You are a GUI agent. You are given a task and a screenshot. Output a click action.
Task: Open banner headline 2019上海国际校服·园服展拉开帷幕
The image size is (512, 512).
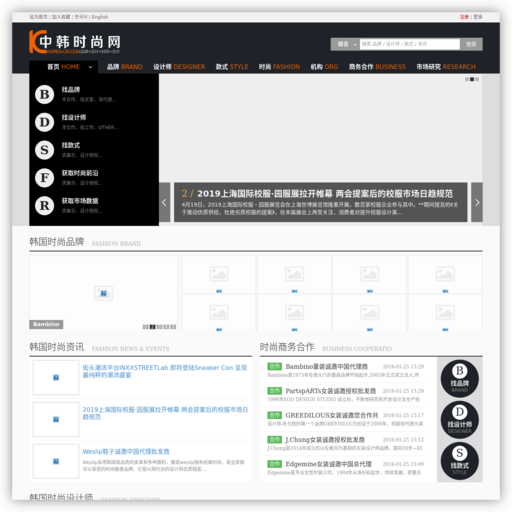pyautogui.click(x=325, y=194)
